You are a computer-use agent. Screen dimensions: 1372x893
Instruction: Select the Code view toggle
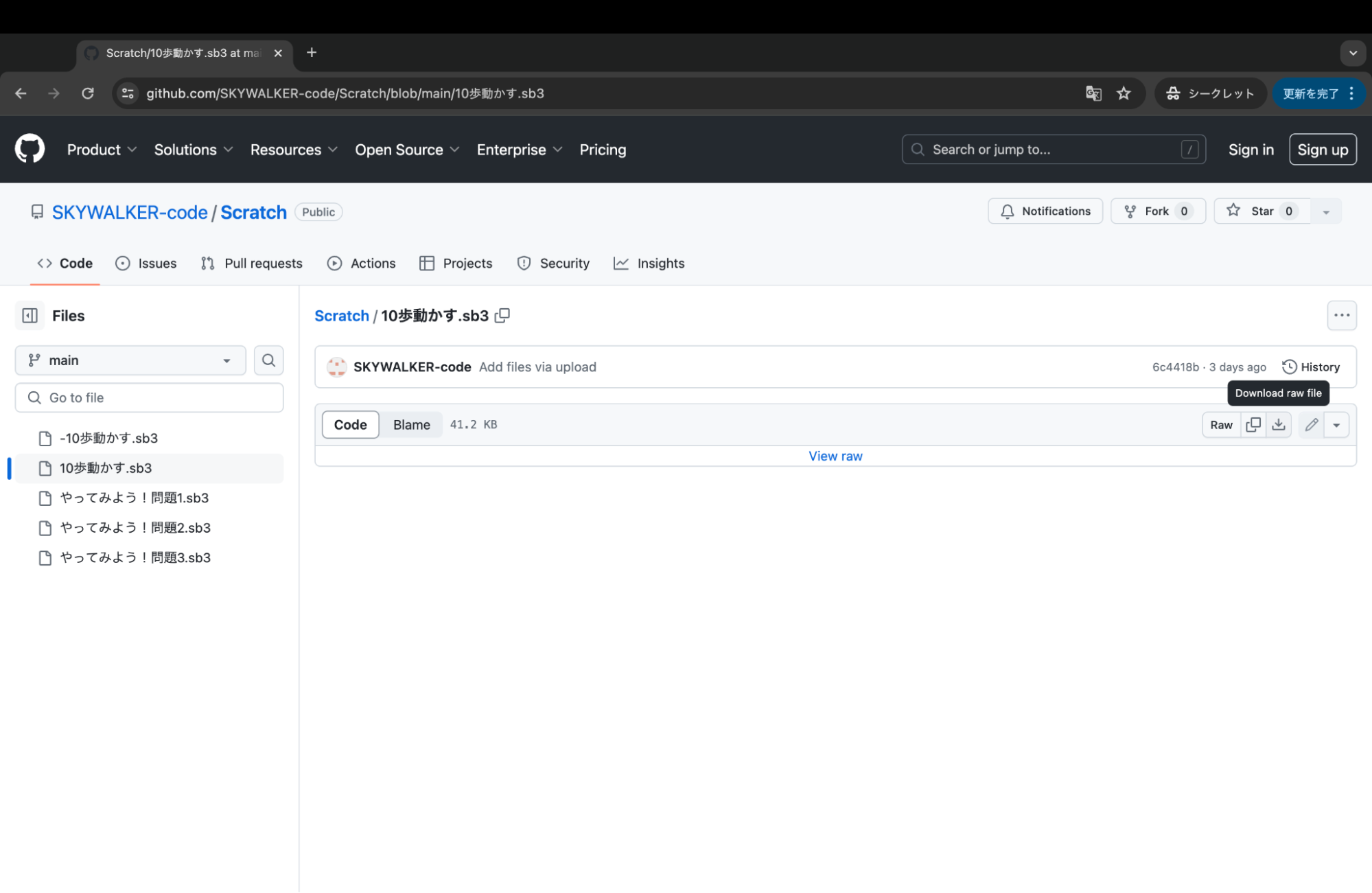350,425
